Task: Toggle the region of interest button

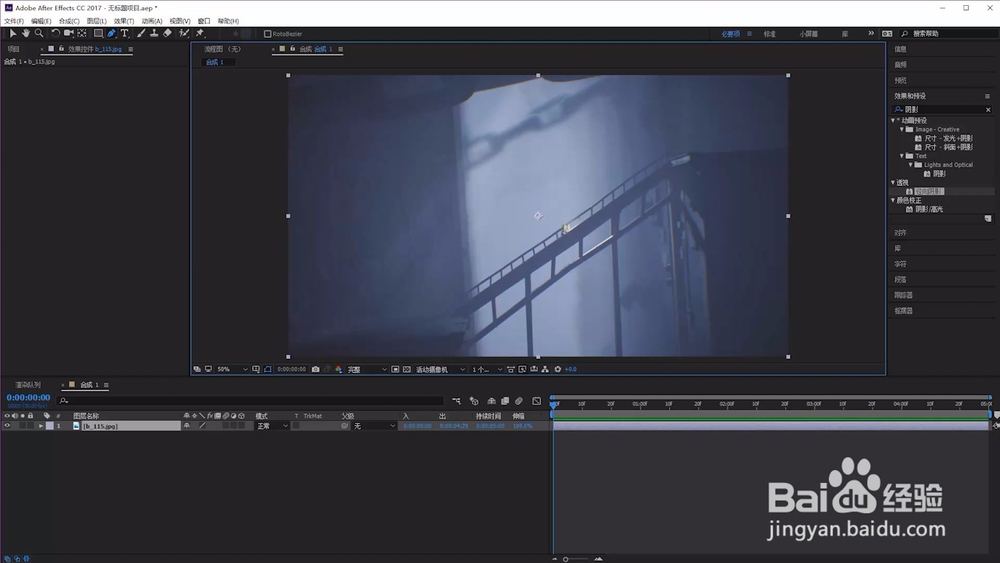Action: click(x=395, y=369)
